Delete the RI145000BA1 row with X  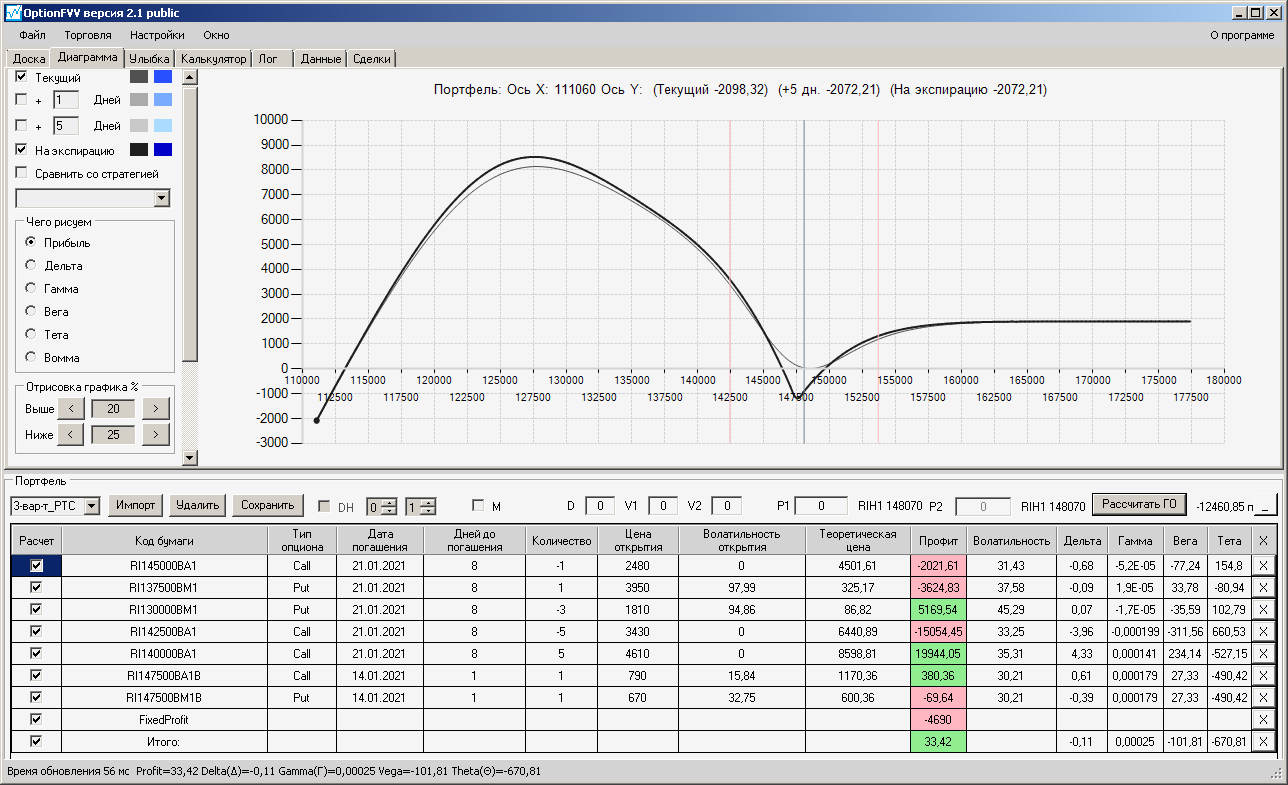click(1262, 566)
